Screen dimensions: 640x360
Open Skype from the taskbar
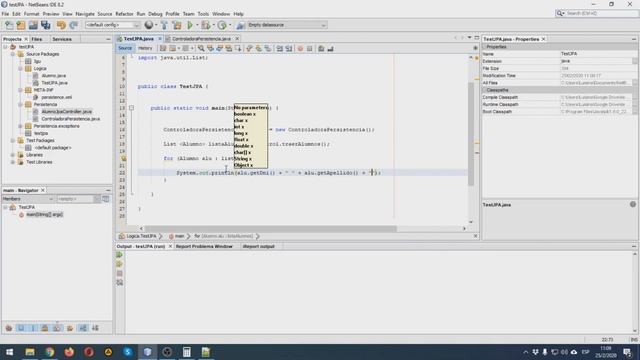point(128,352)
